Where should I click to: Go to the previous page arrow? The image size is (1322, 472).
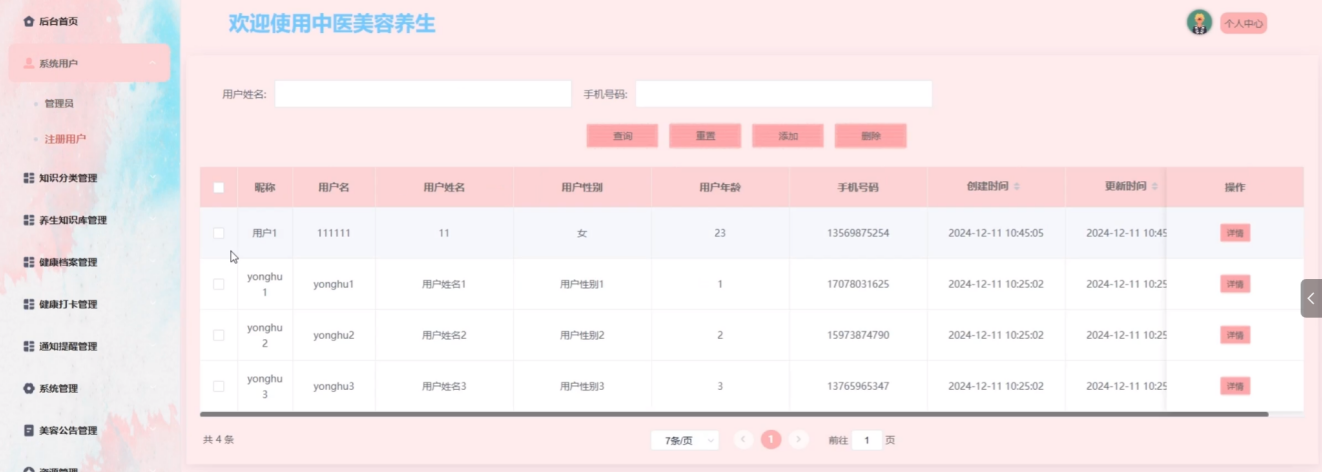pyautogui.click(x=743, y=440)
